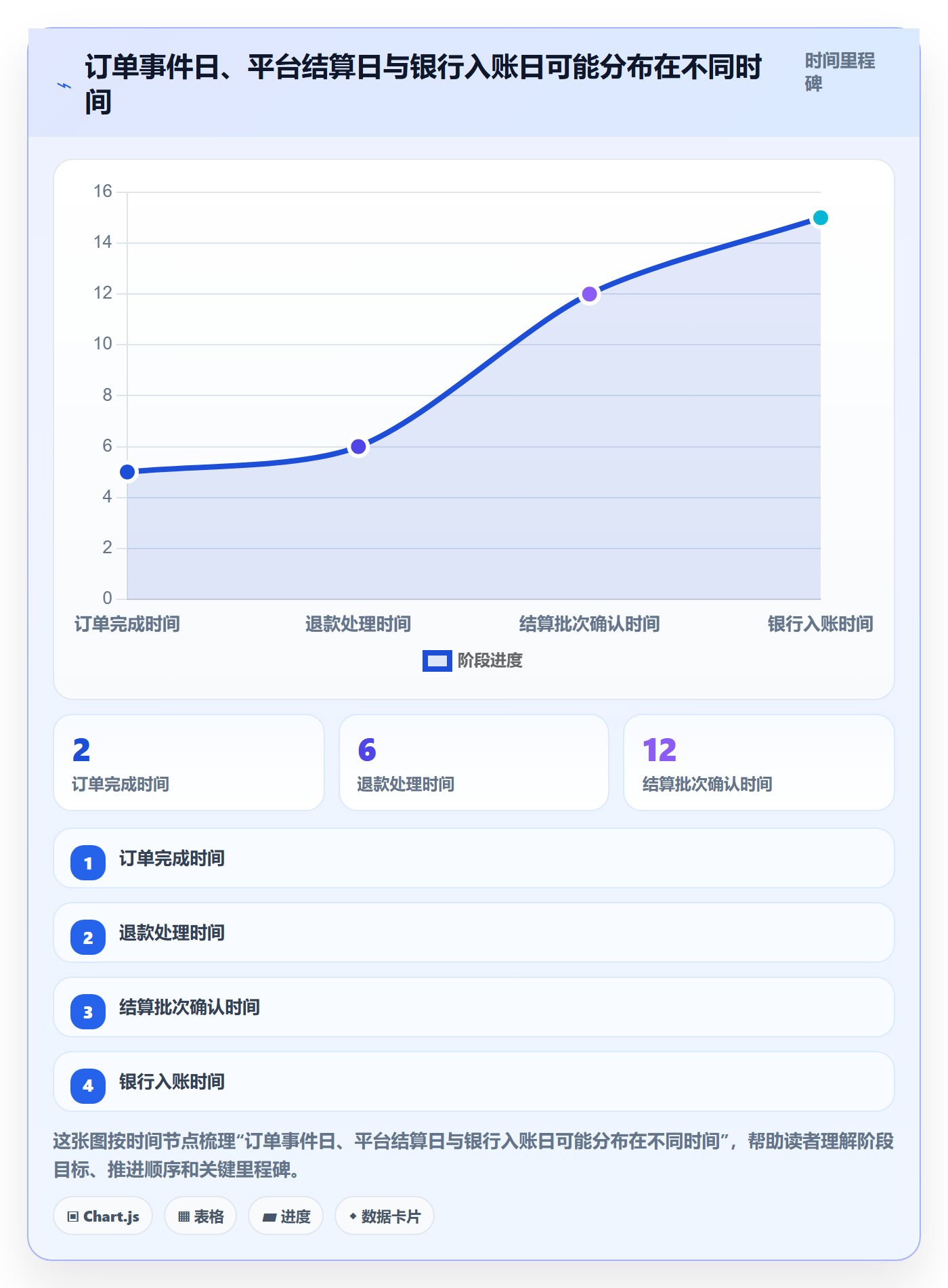
Task: Click the 阶段进度 legend label
Action: pyautogui.click(x=490, y=661)
